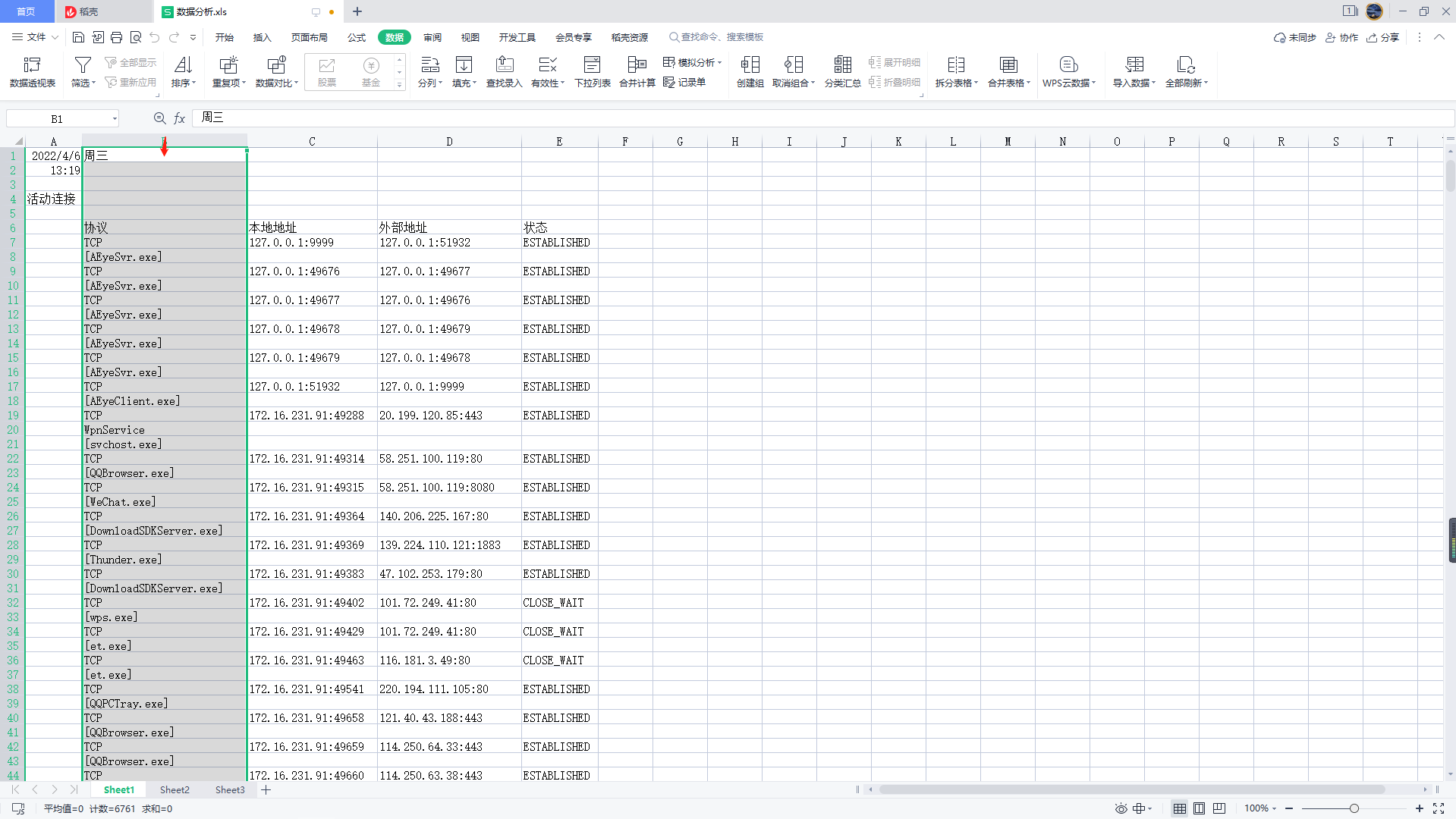
Task: Switch to Sheet3 tab
Action: (x=230, y=790)
